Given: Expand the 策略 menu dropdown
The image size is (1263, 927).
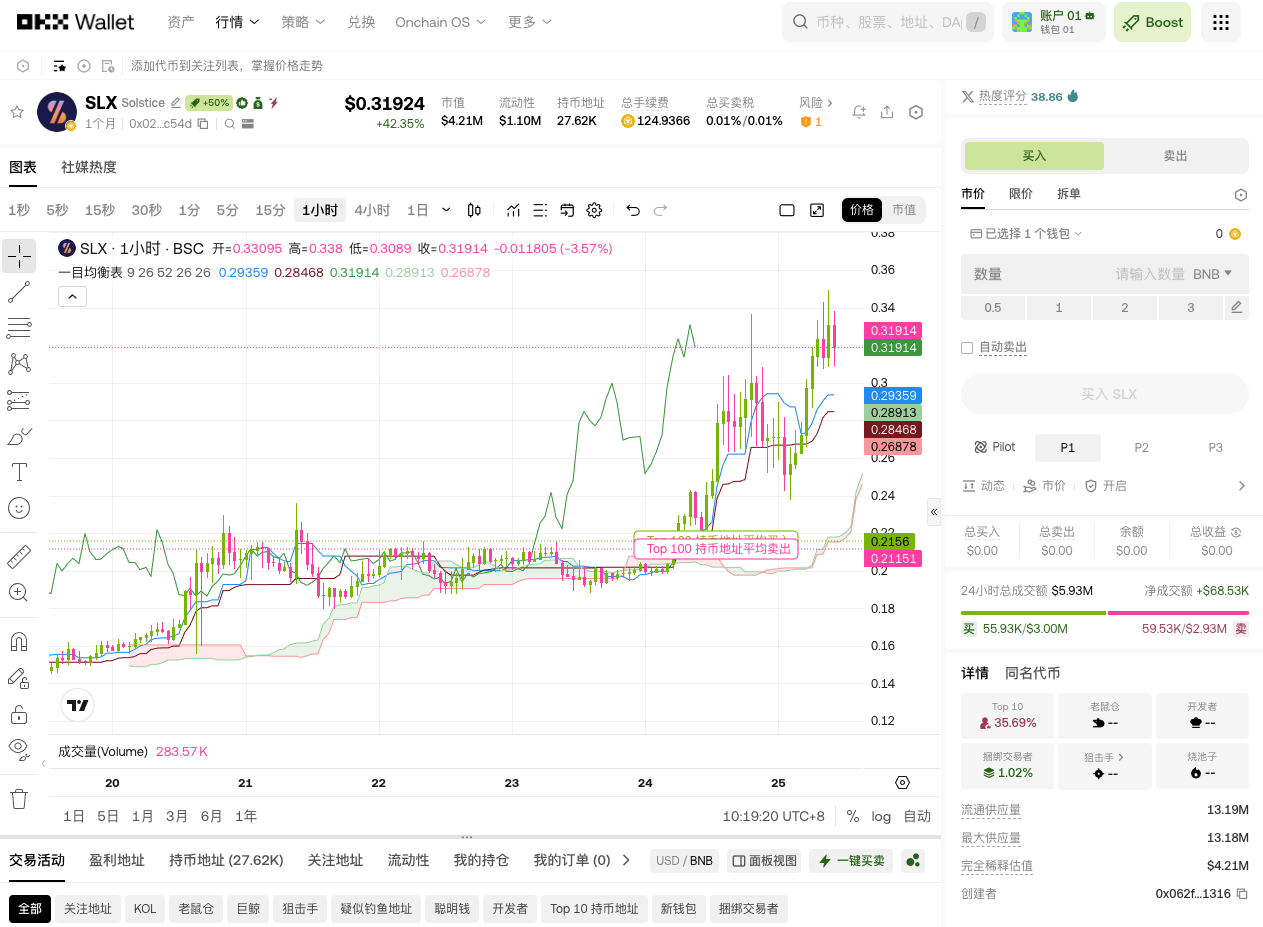Looking at the screenshot, I should 304,22.
